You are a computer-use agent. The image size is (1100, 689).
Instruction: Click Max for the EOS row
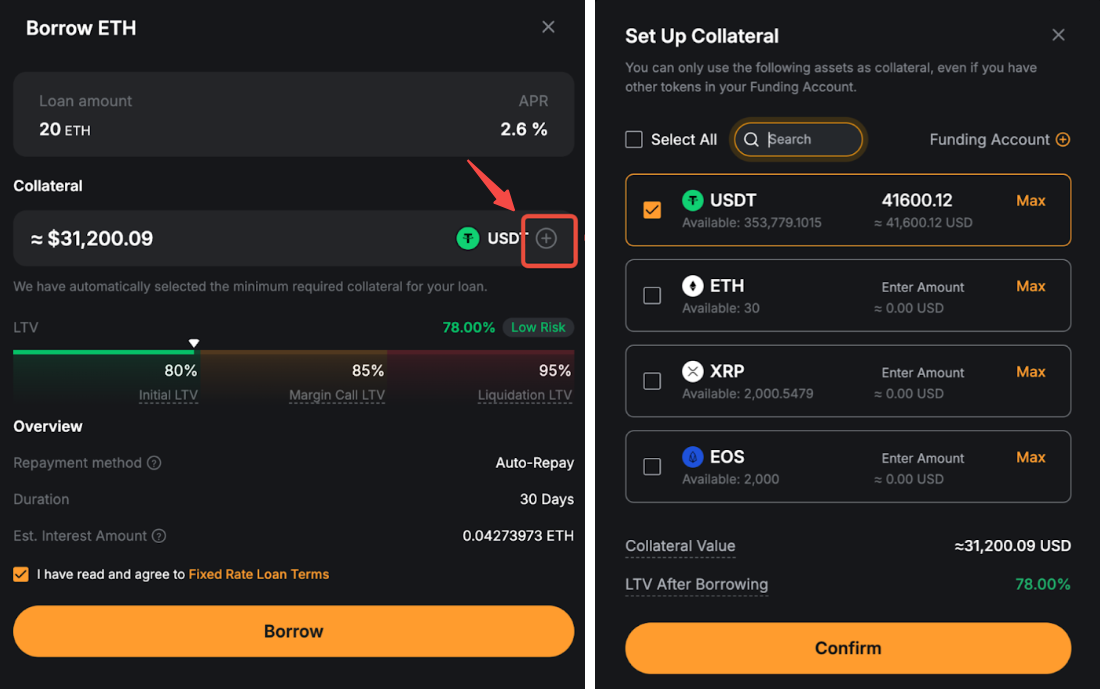1030,457
